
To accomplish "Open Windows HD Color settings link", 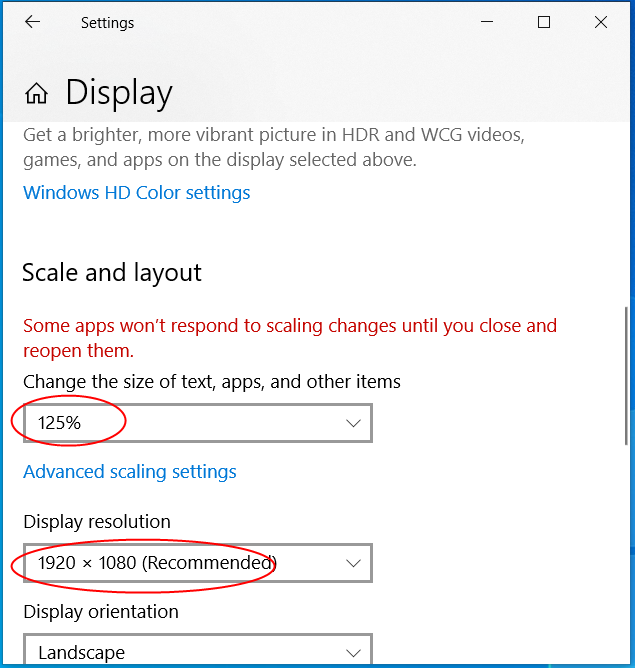I will (136, 192).
